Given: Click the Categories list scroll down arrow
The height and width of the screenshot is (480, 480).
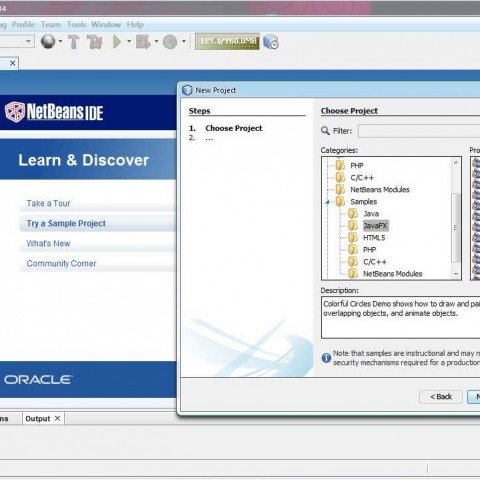Looking at the screenshot, I should [x=456, y=274].
